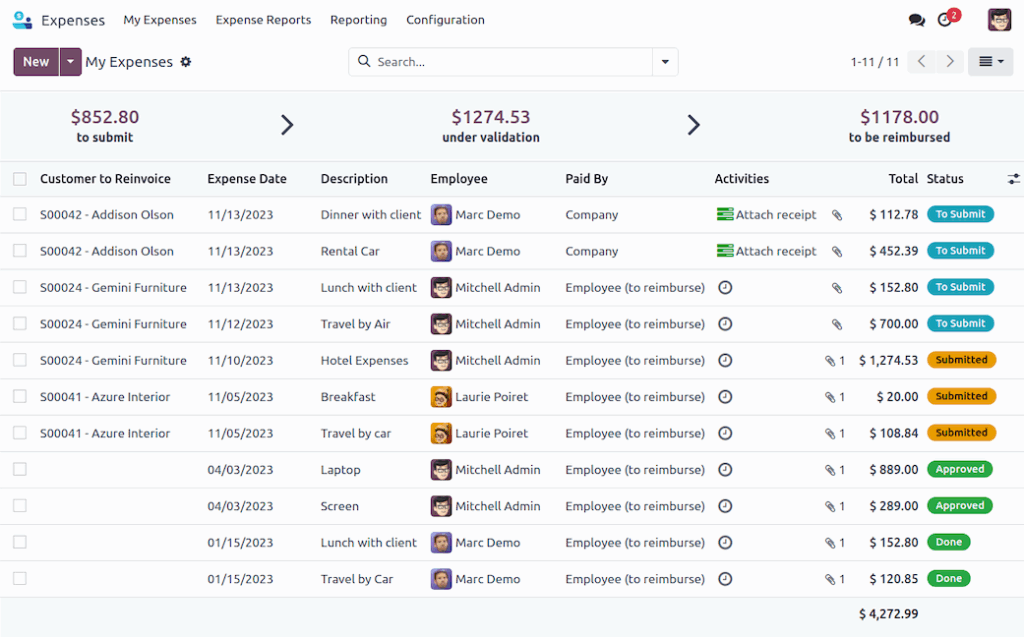This screenshot has height=637, width=1024.
Task: Sort by the Total column header
Action: point(903,179)
